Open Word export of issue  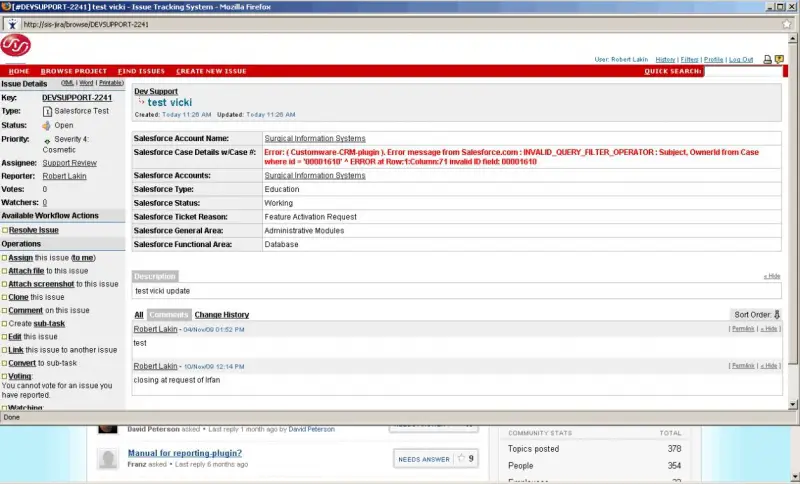click(86, 83)
